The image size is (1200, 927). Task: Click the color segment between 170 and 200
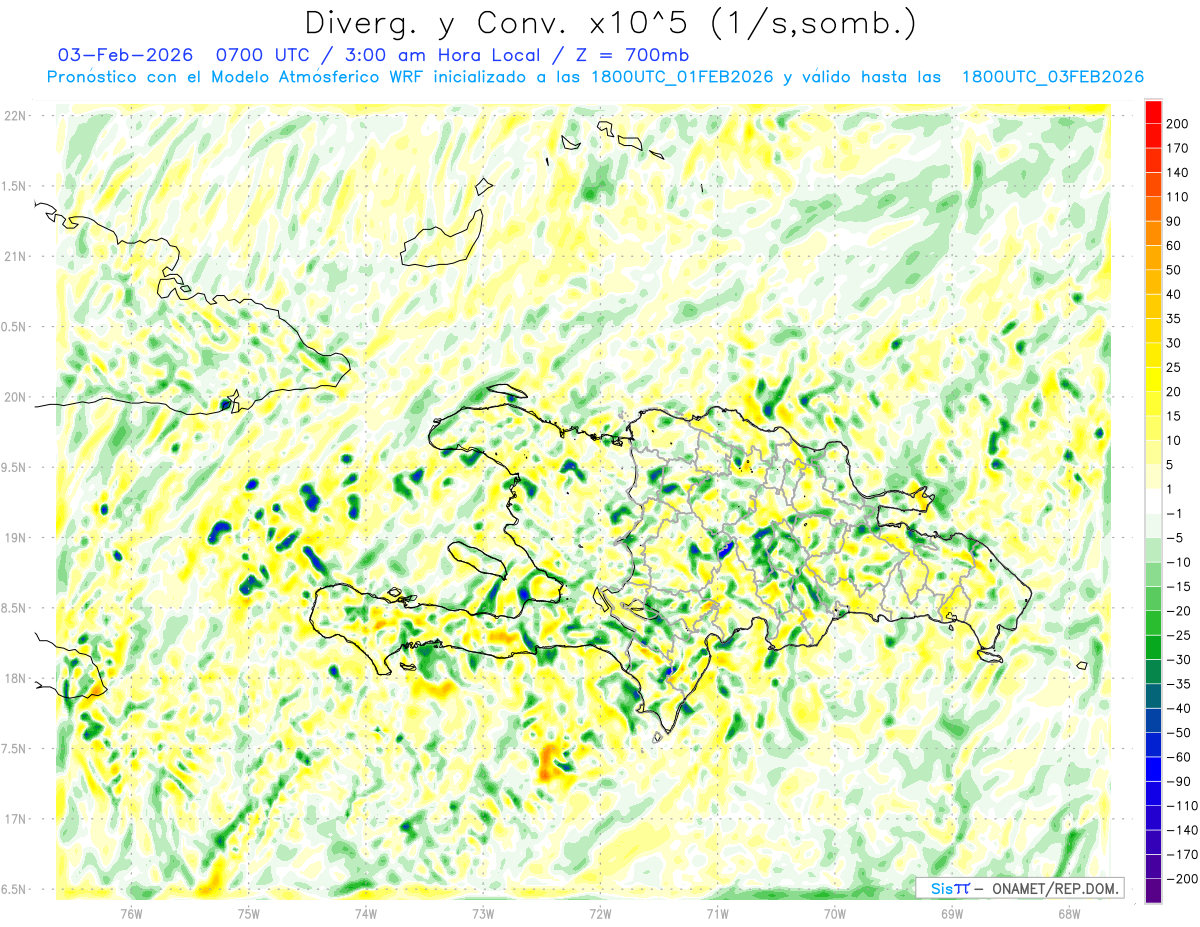pyautogui.click(x=1153, y=136)
